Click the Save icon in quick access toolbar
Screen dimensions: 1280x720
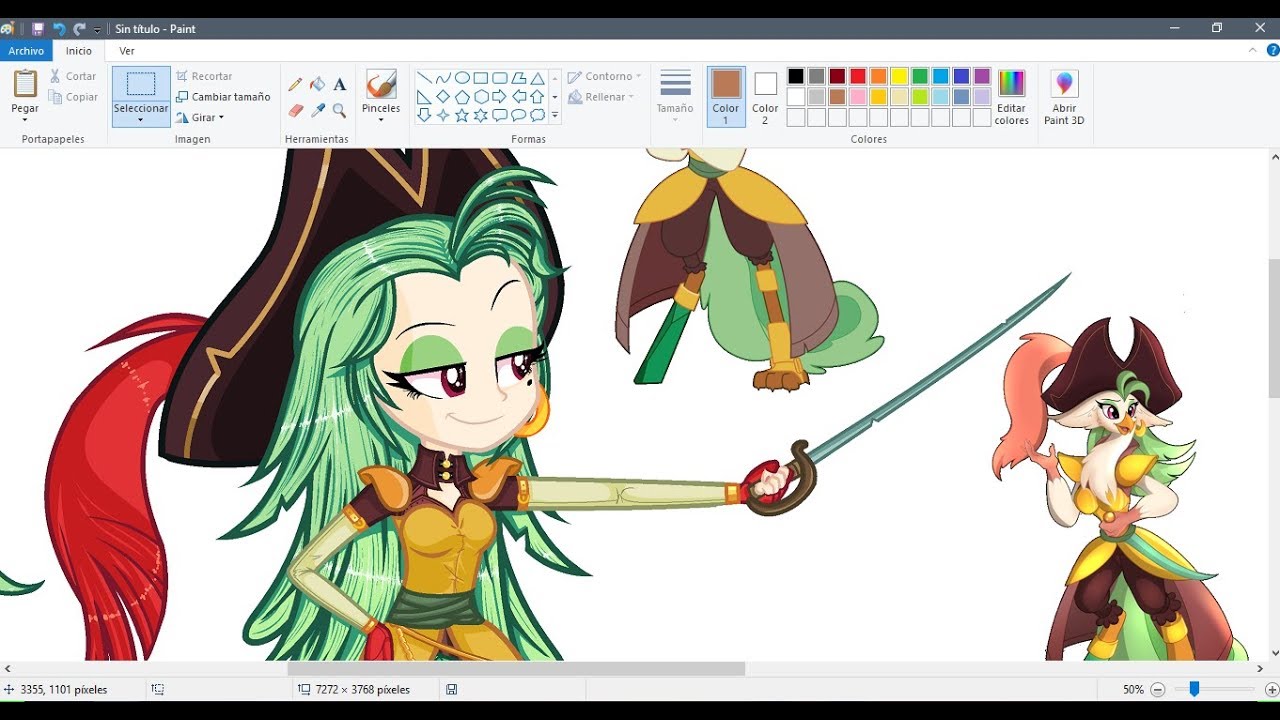pyautogui.click(x=38, y=29)
